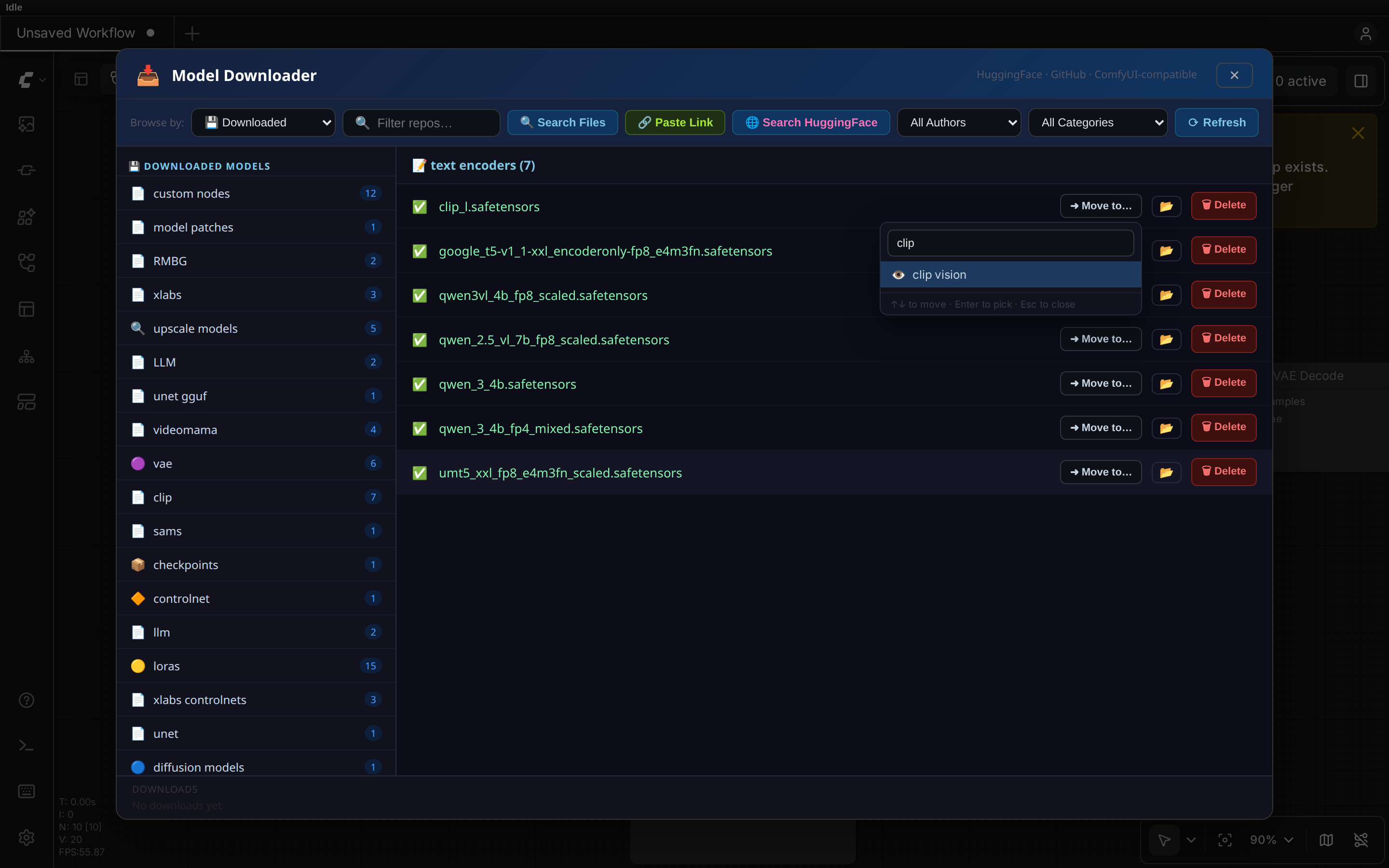
Task: Open the Browse by Downloaded dropdown
Action: tap(263, 122)
